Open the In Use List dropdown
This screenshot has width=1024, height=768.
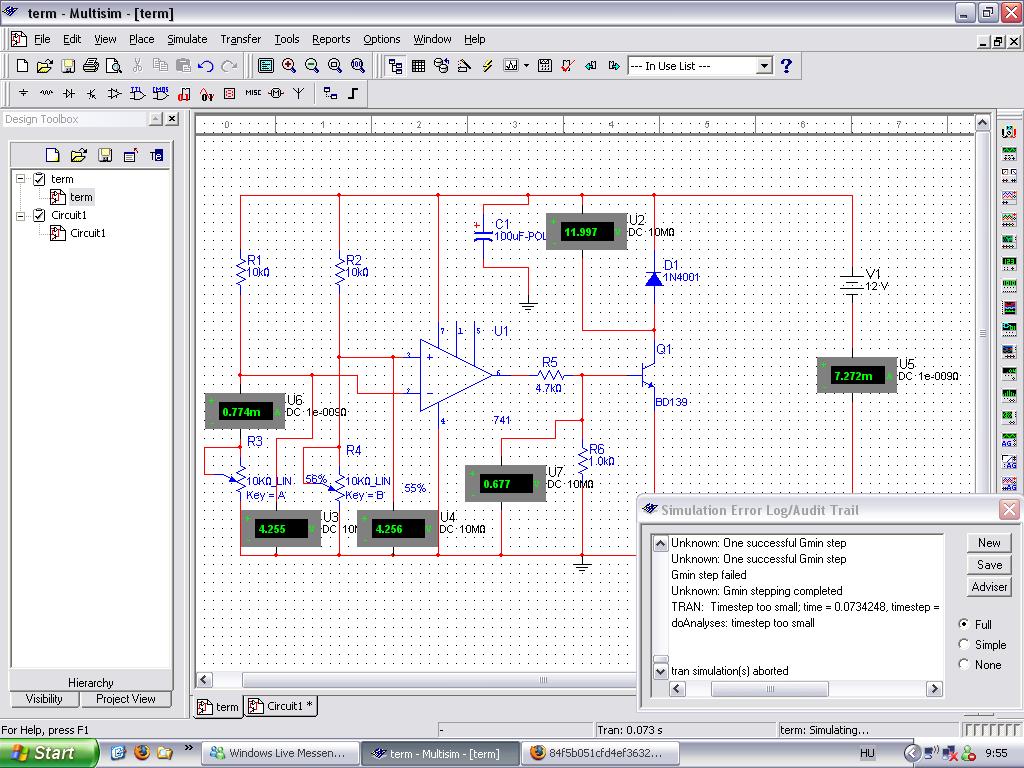point(764,66)
